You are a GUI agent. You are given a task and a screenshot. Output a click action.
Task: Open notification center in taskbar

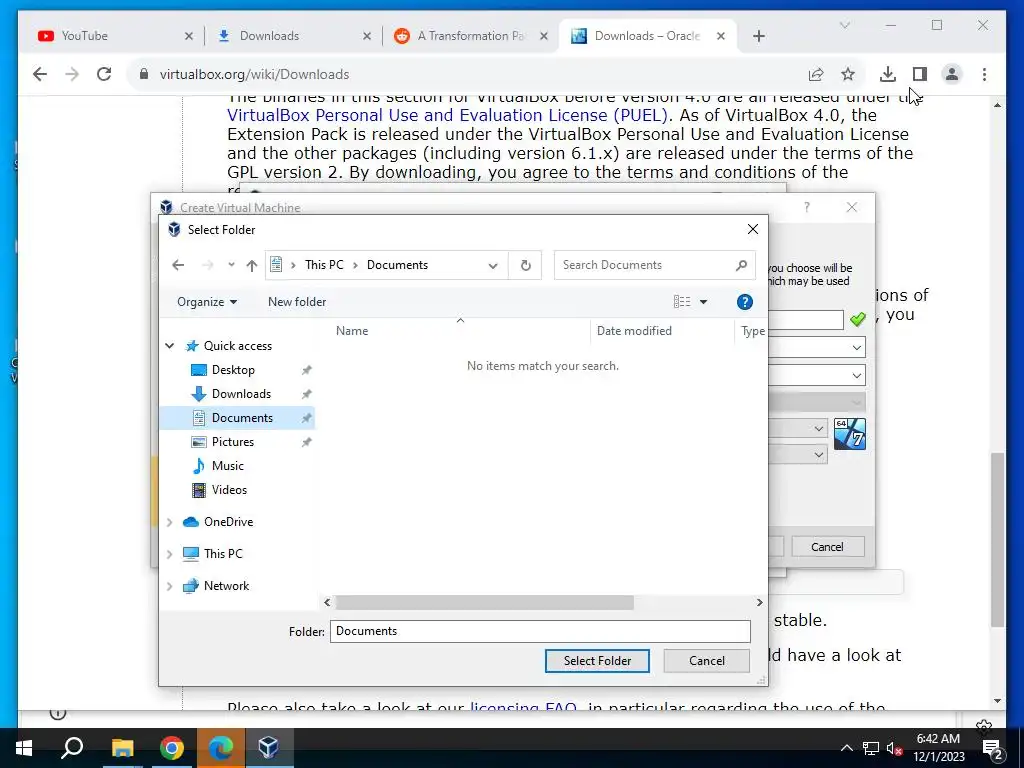point(992,749)
